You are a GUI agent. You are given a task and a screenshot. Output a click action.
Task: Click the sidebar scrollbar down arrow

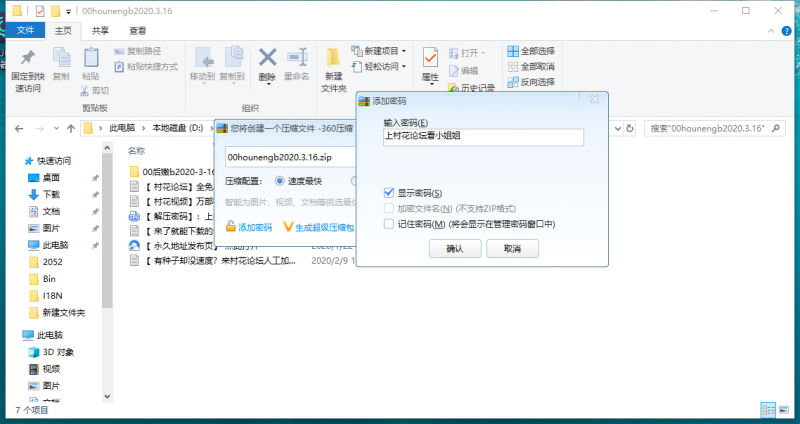pos(108,396)
